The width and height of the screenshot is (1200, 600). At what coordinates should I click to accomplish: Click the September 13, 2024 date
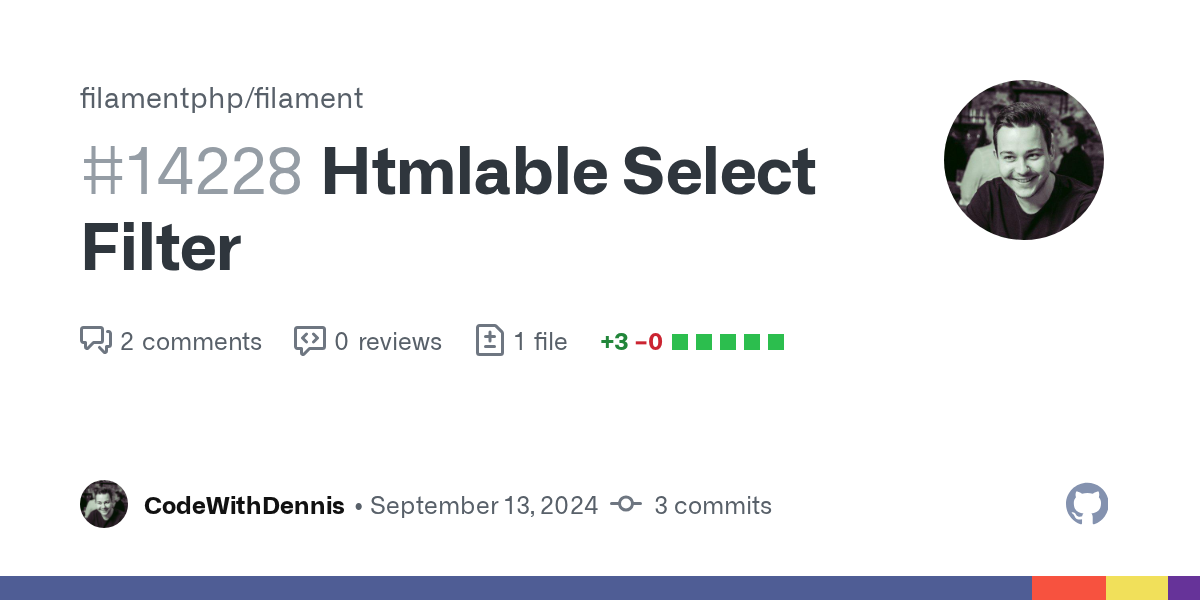click(x=484, y=506)
